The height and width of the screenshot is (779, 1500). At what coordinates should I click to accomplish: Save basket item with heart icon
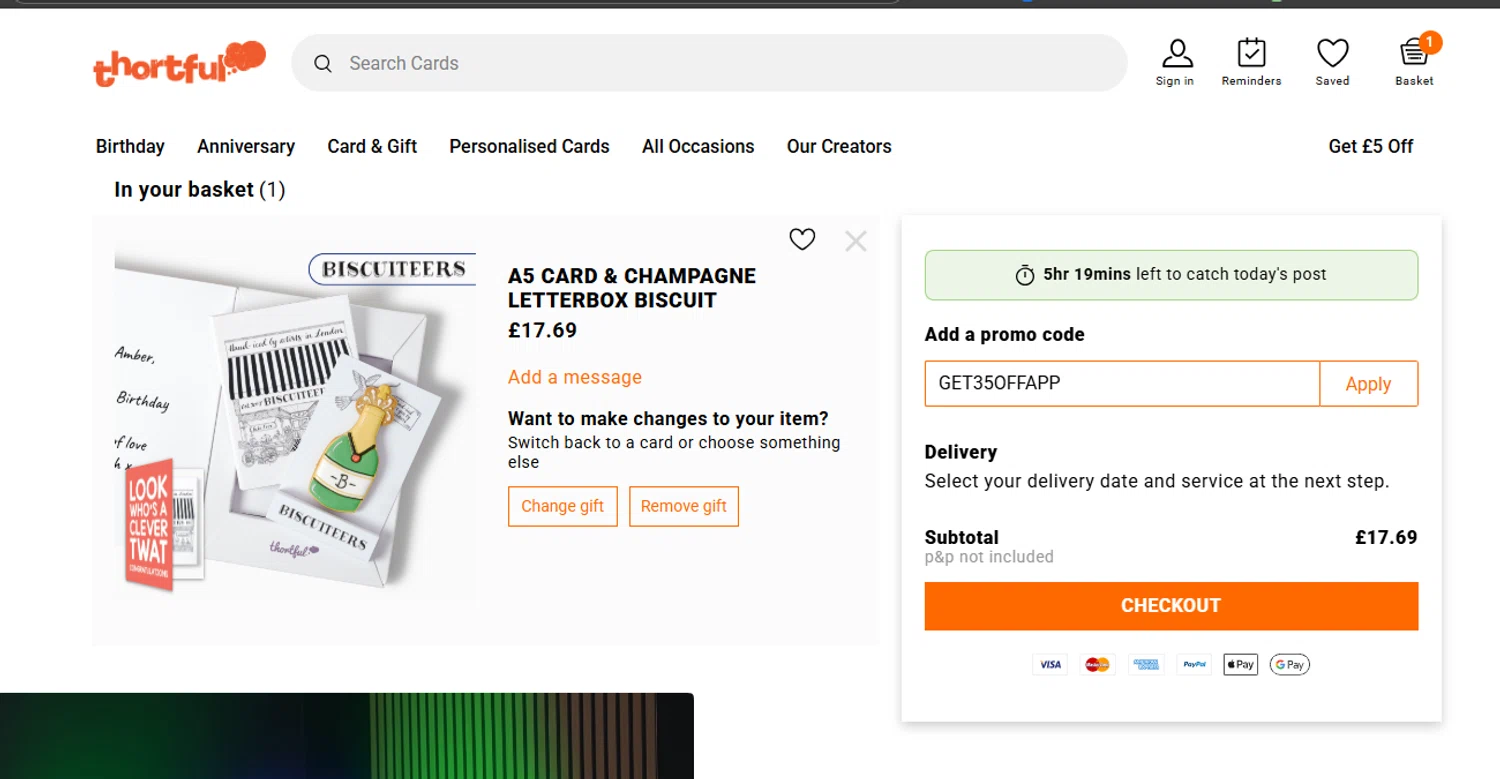click(x=802, y=240)
